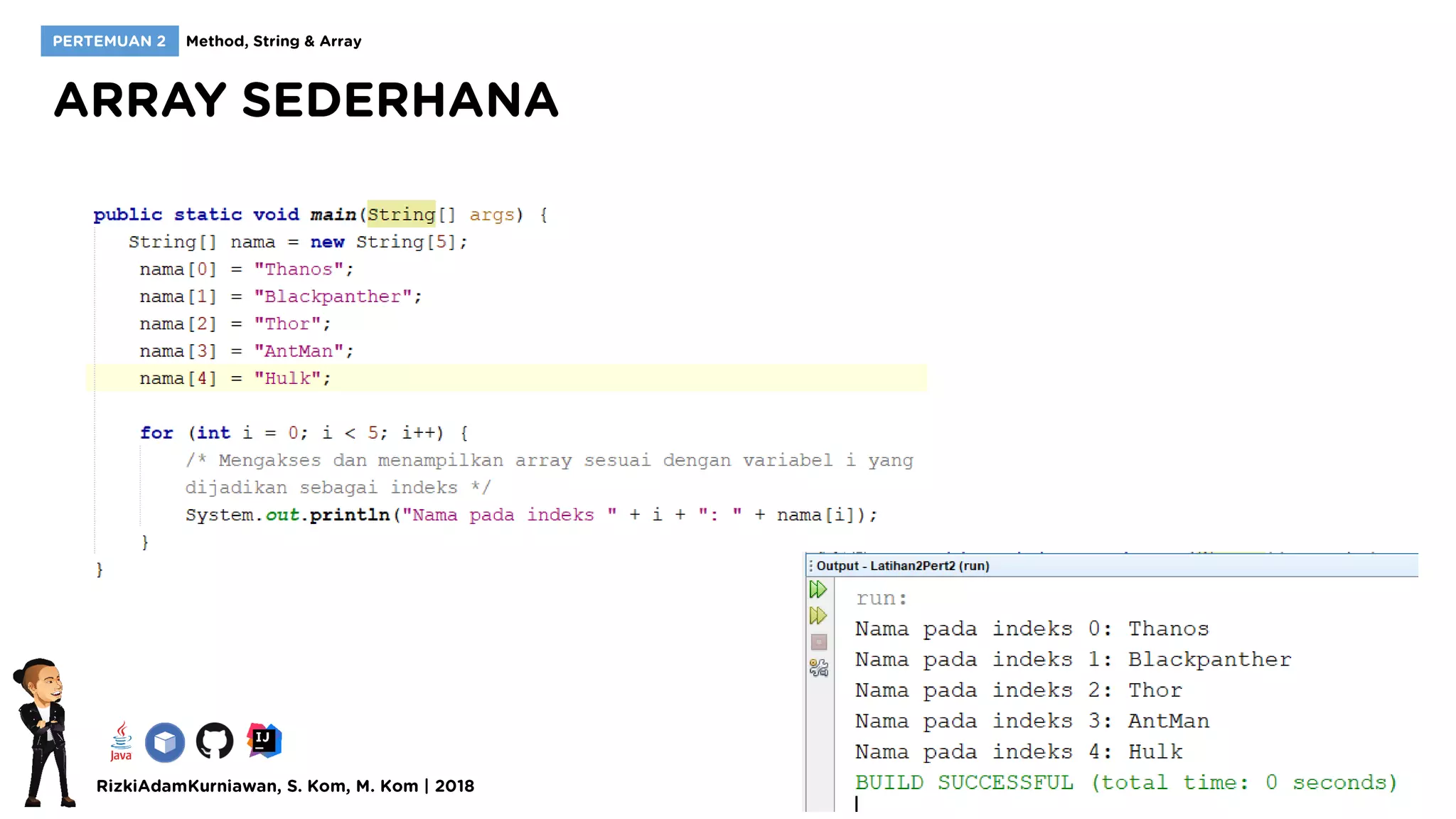Click the highlighted String keyword in main
Screen dimensions: 1456x819
[401, 214]
